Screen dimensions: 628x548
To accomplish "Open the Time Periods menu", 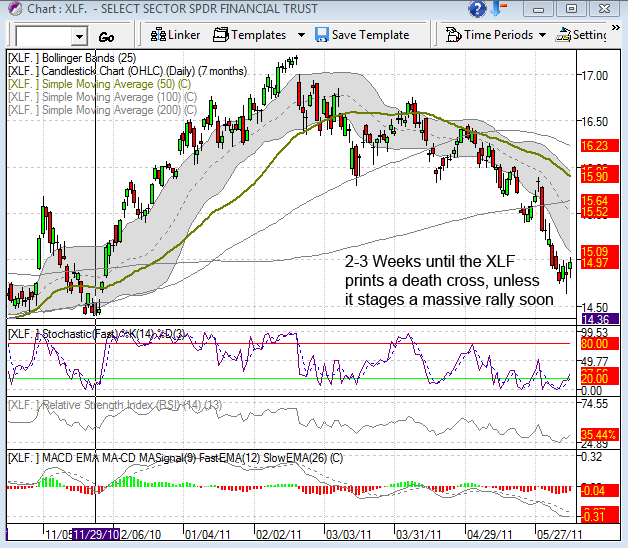I will tap(489, 35).
